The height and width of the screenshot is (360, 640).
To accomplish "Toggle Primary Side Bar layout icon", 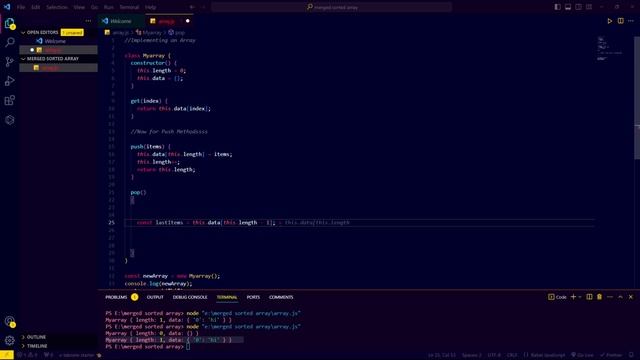I will tap(558, 7).
